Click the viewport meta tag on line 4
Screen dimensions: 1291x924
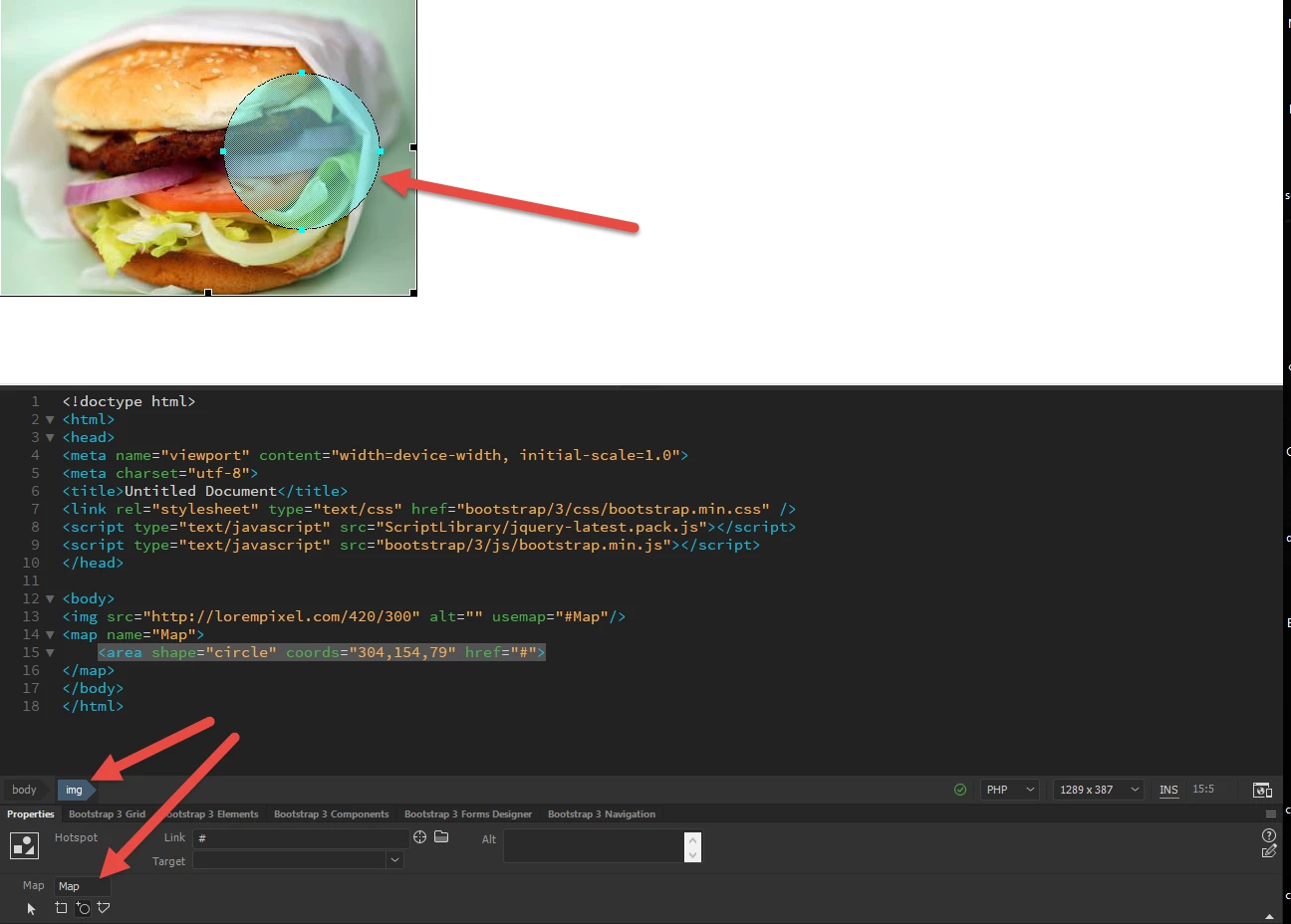pyautogui.click(x=376, y=455)
